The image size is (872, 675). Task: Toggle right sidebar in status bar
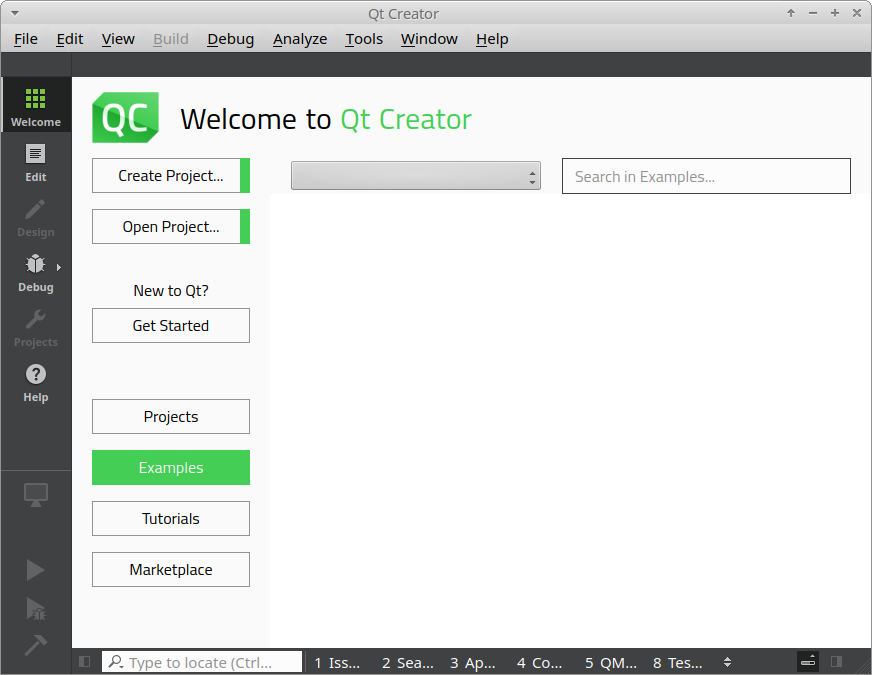[836, 662]
